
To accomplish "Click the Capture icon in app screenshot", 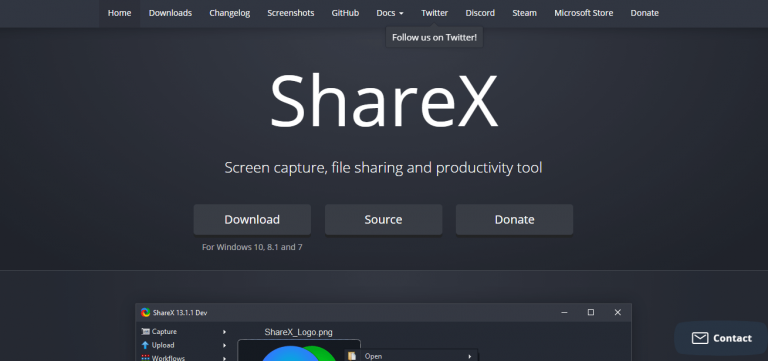I will (145, 332).
